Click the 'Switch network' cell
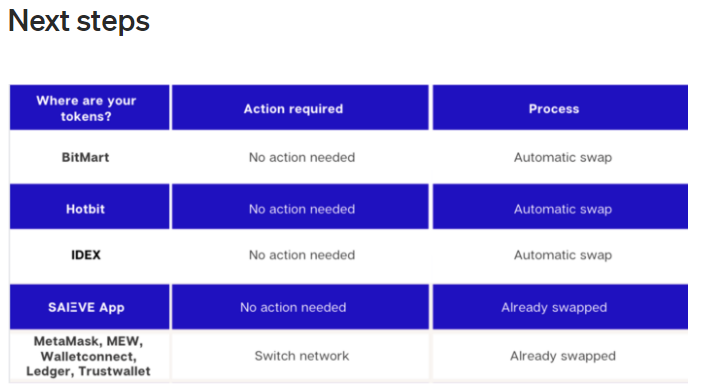Viewport: 717px width, 391px height. (x=302, y=356)
